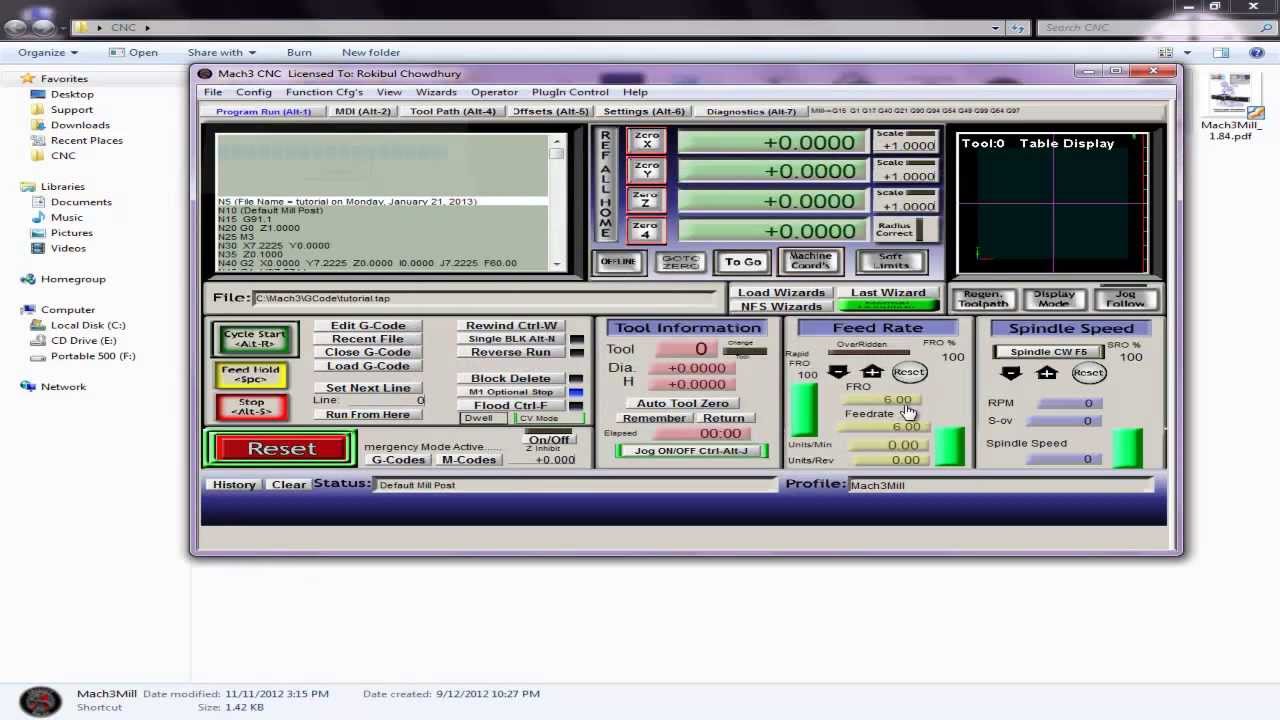Click the Regen. Toolpath button
Image resolution: width=1280 pixels, height=720 pixels.
[984, 299]
